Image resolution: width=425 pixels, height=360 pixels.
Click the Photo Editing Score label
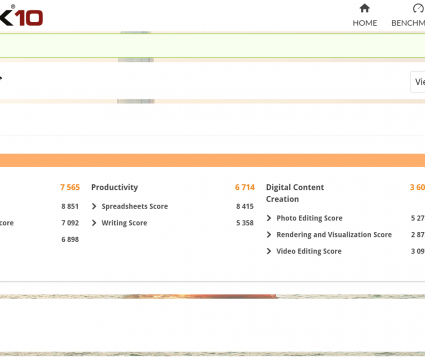[309, 218]
